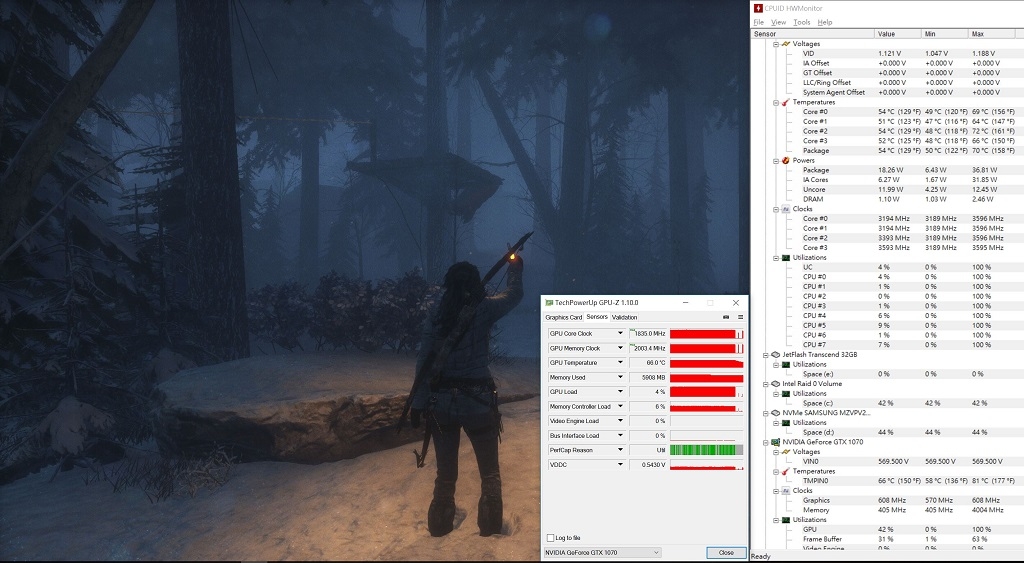Open the NVIDIA GeForce GTX 1070 selector combo

[x=602, y=553]
